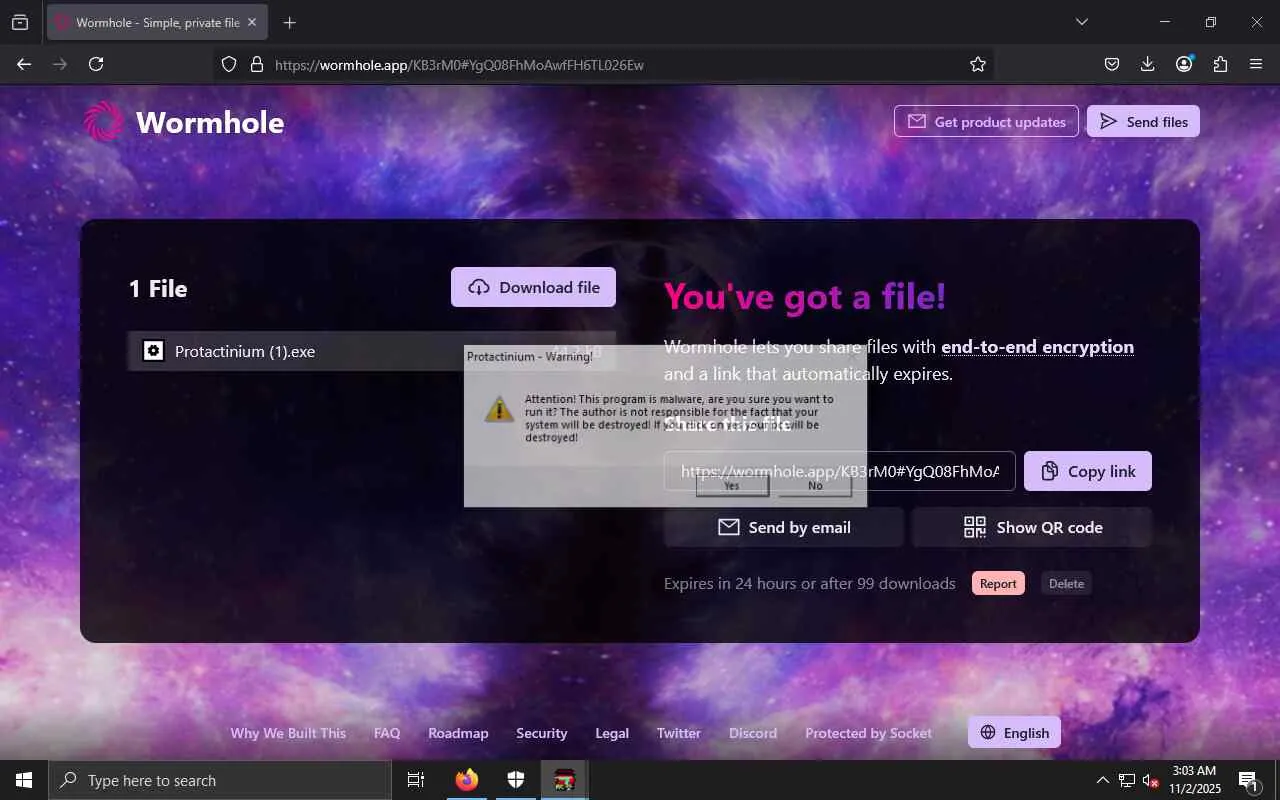The width and height of the screenshot is (1280, 800).
Task: Open the end-to-end encryption link
Action: click(x=1037, y=347)
